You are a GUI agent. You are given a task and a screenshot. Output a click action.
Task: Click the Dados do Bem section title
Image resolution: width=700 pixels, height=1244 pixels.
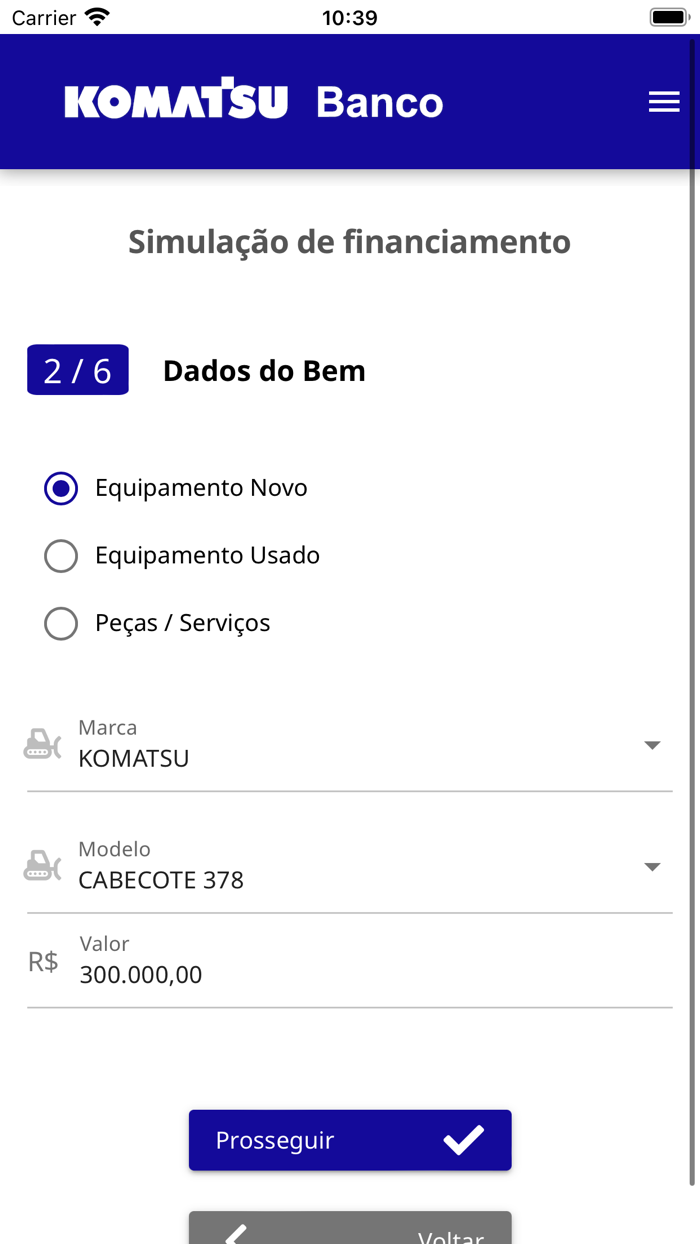click(x=264, y=370)
